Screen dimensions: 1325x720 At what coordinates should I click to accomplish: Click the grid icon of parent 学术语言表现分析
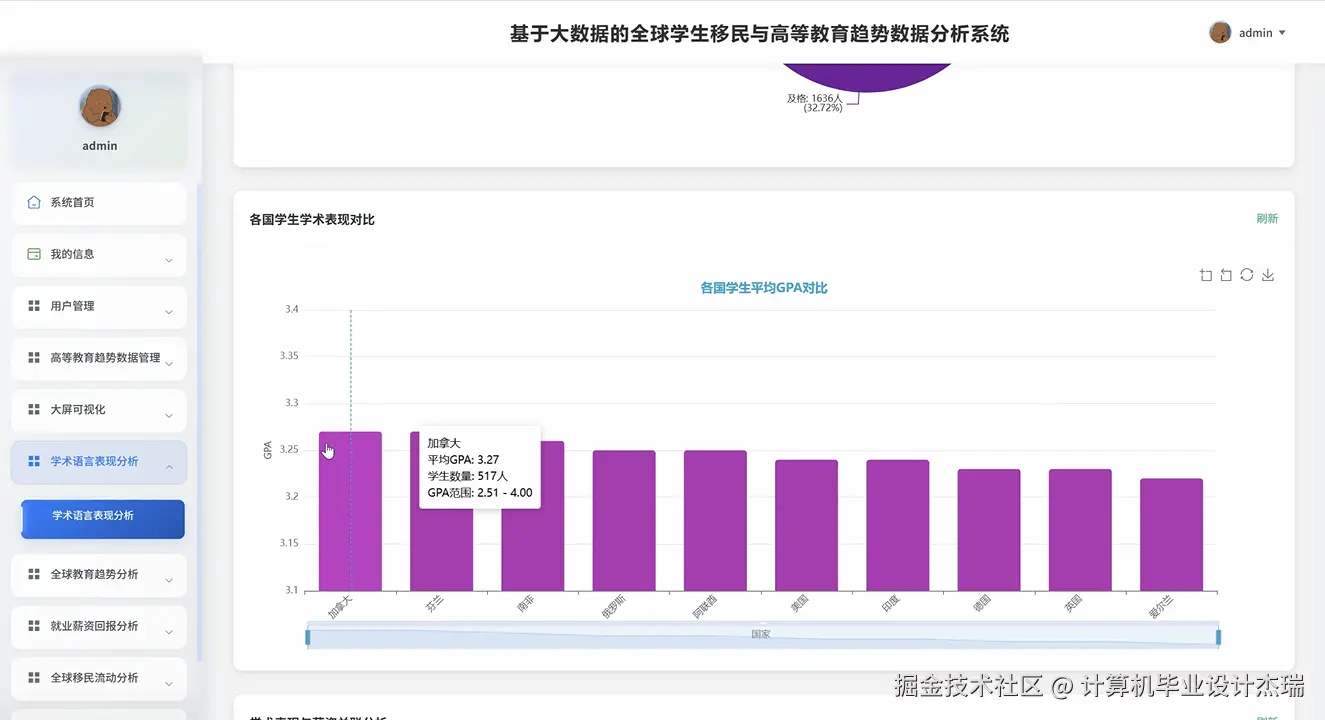[x=34, y=462]
